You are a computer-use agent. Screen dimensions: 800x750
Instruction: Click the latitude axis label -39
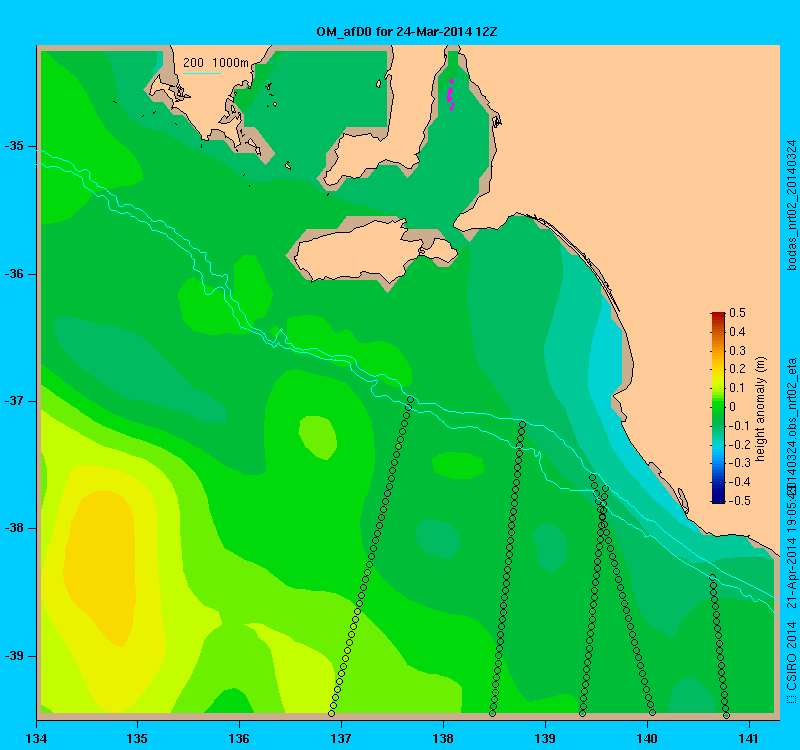[x=14, y=656]
